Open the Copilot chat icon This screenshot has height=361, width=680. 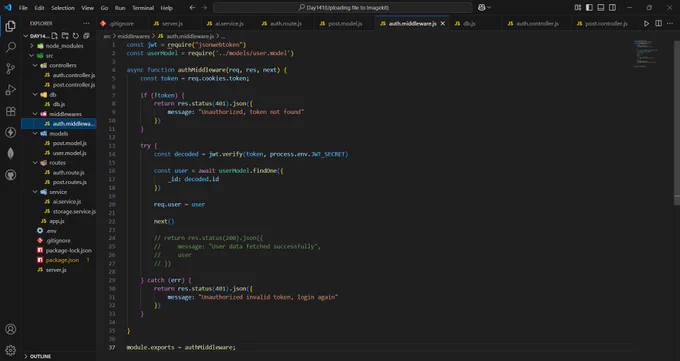click(481, 7)
